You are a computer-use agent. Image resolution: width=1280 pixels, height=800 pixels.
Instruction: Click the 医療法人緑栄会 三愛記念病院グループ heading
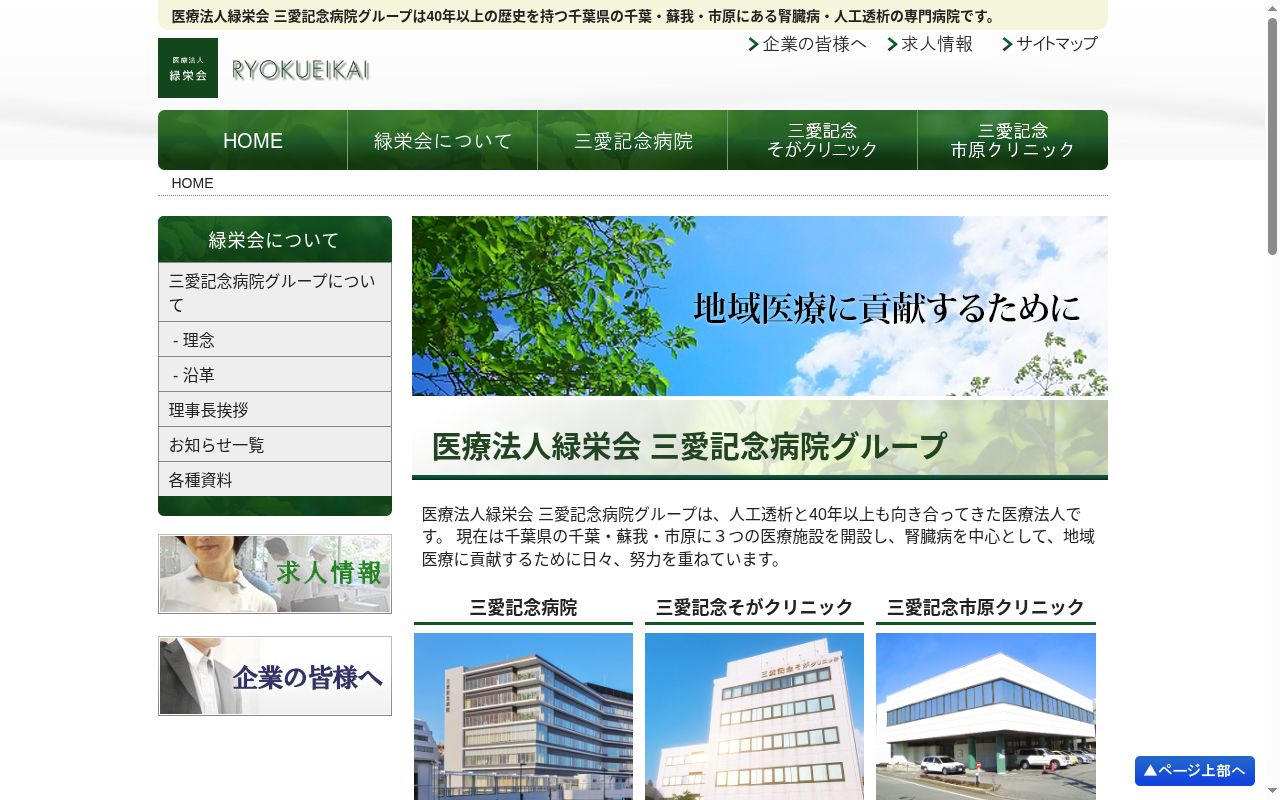click(689, 446)
